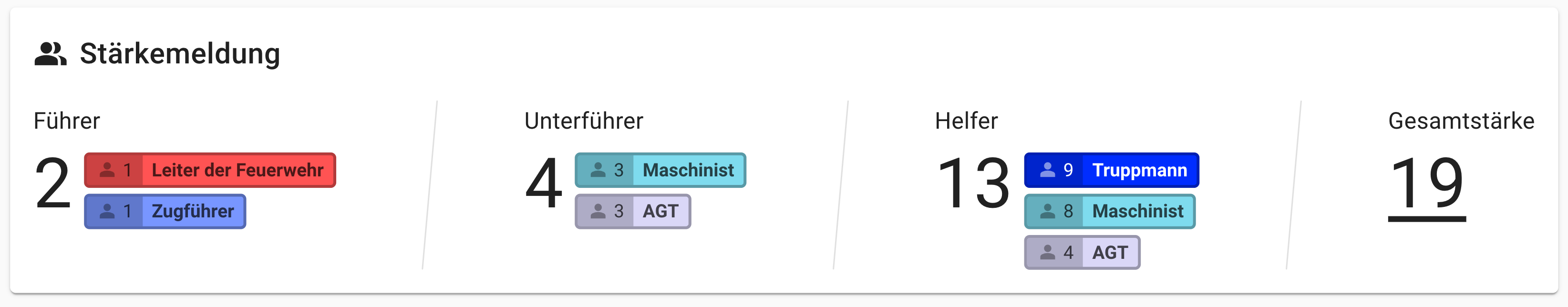
Task: Click person icon on Truppmann badge
Action: pyautogui.click(x=1048, y=170)
